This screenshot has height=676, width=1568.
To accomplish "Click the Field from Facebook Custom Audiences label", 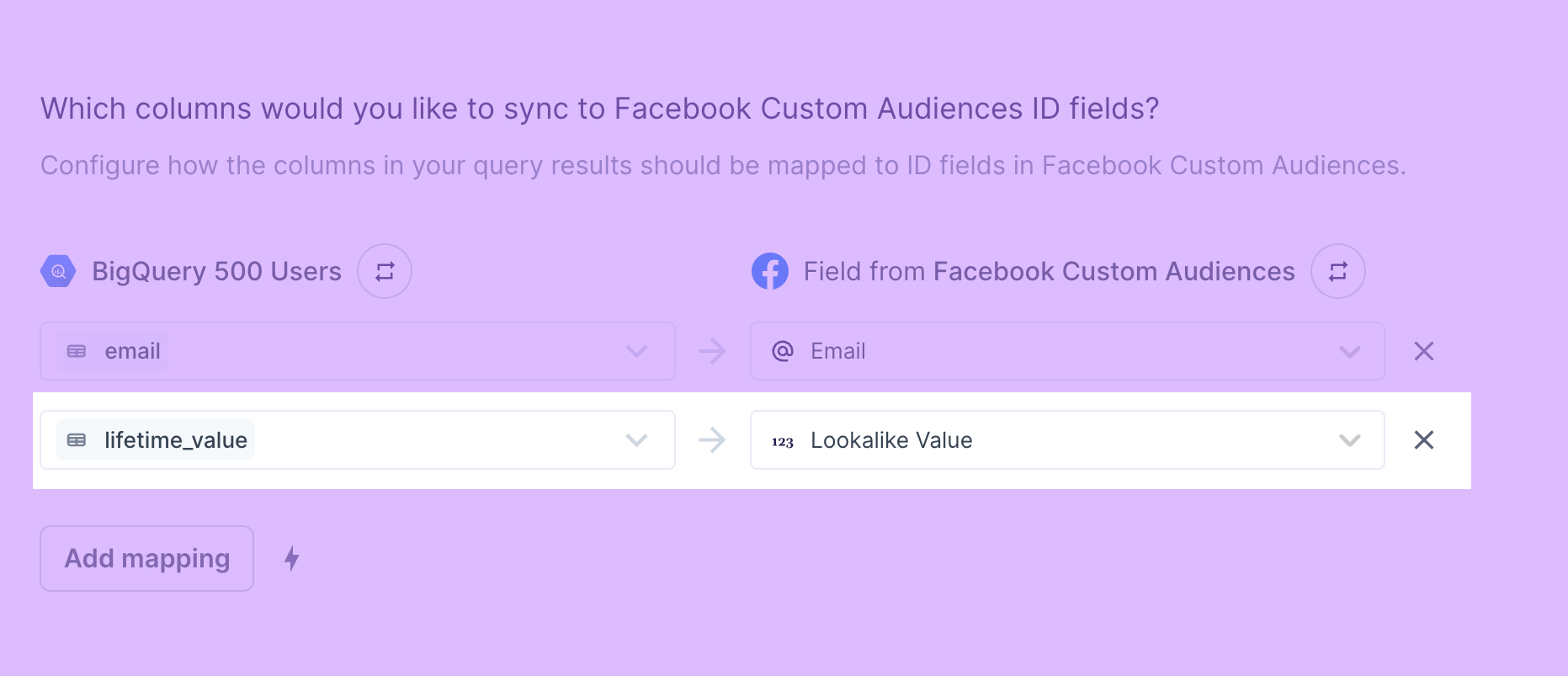I will click(x=1050, y=272).
